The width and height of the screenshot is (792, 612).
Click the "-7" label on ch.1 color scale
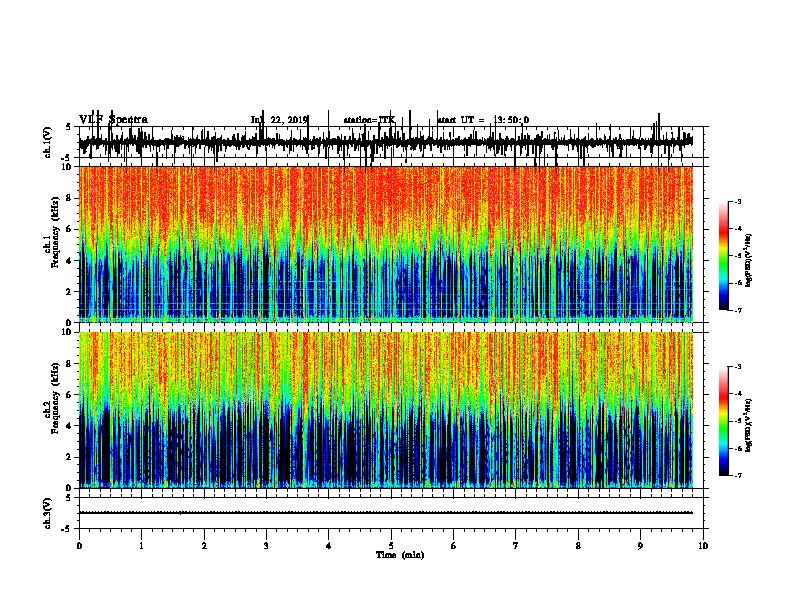(x=737, y=310)
